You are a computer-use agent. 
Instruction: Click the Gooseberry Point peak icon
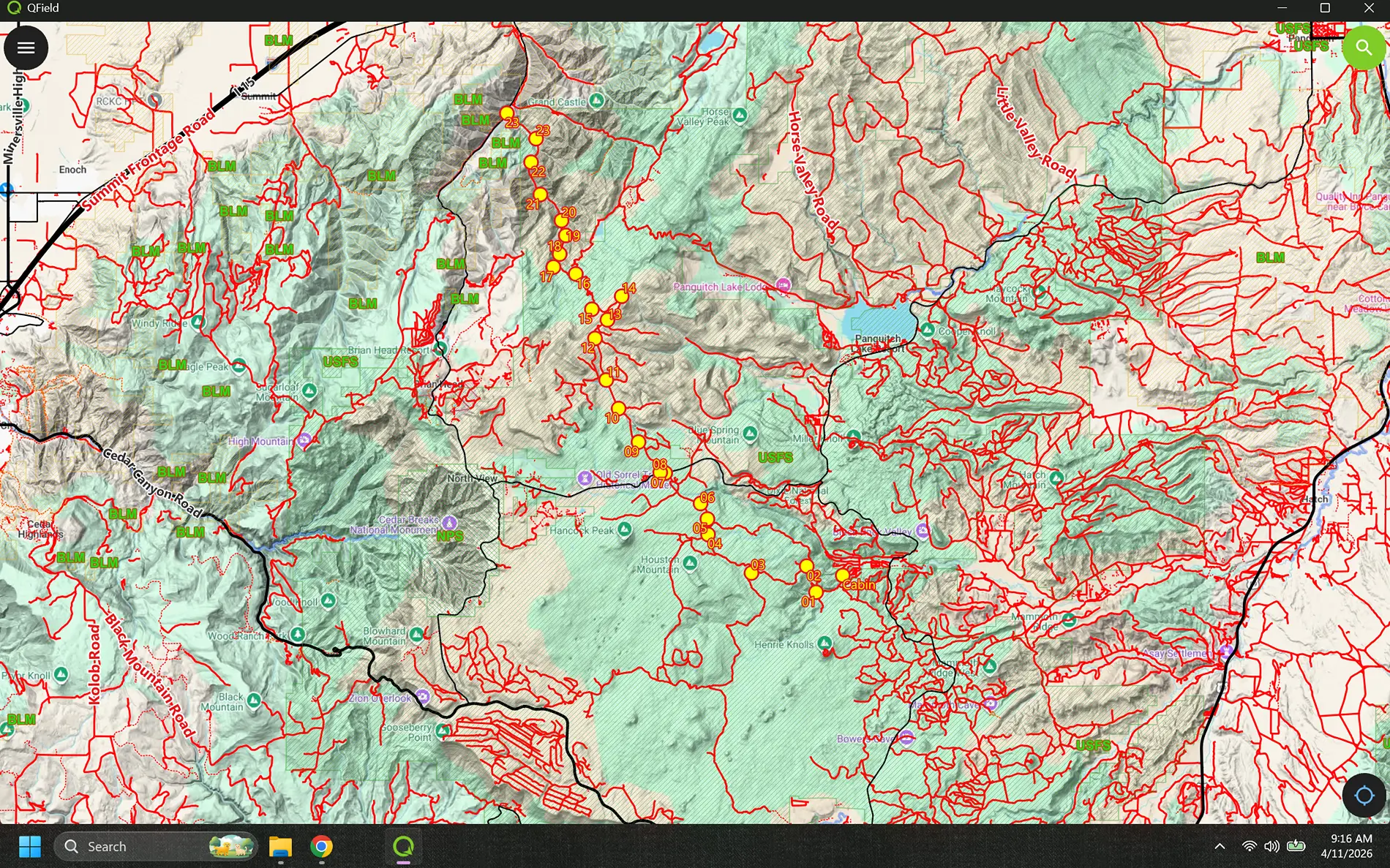(x=443, y=730)
